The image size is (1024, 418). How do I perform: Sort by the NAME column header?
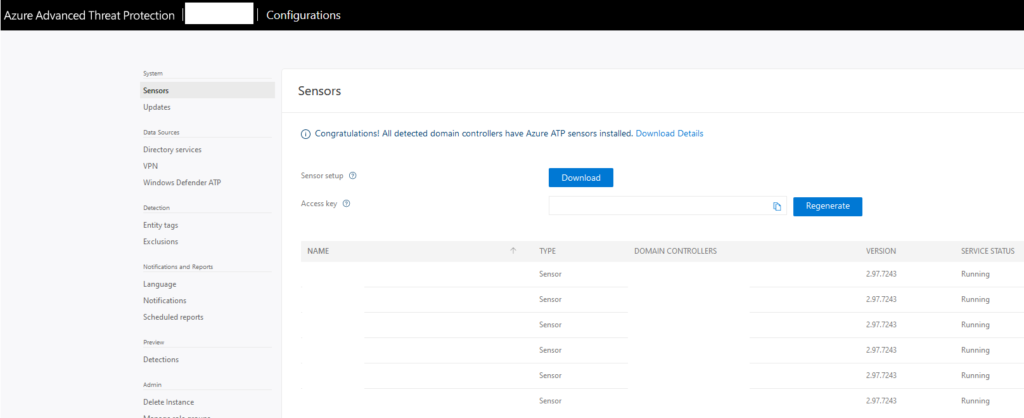point(317,251)
